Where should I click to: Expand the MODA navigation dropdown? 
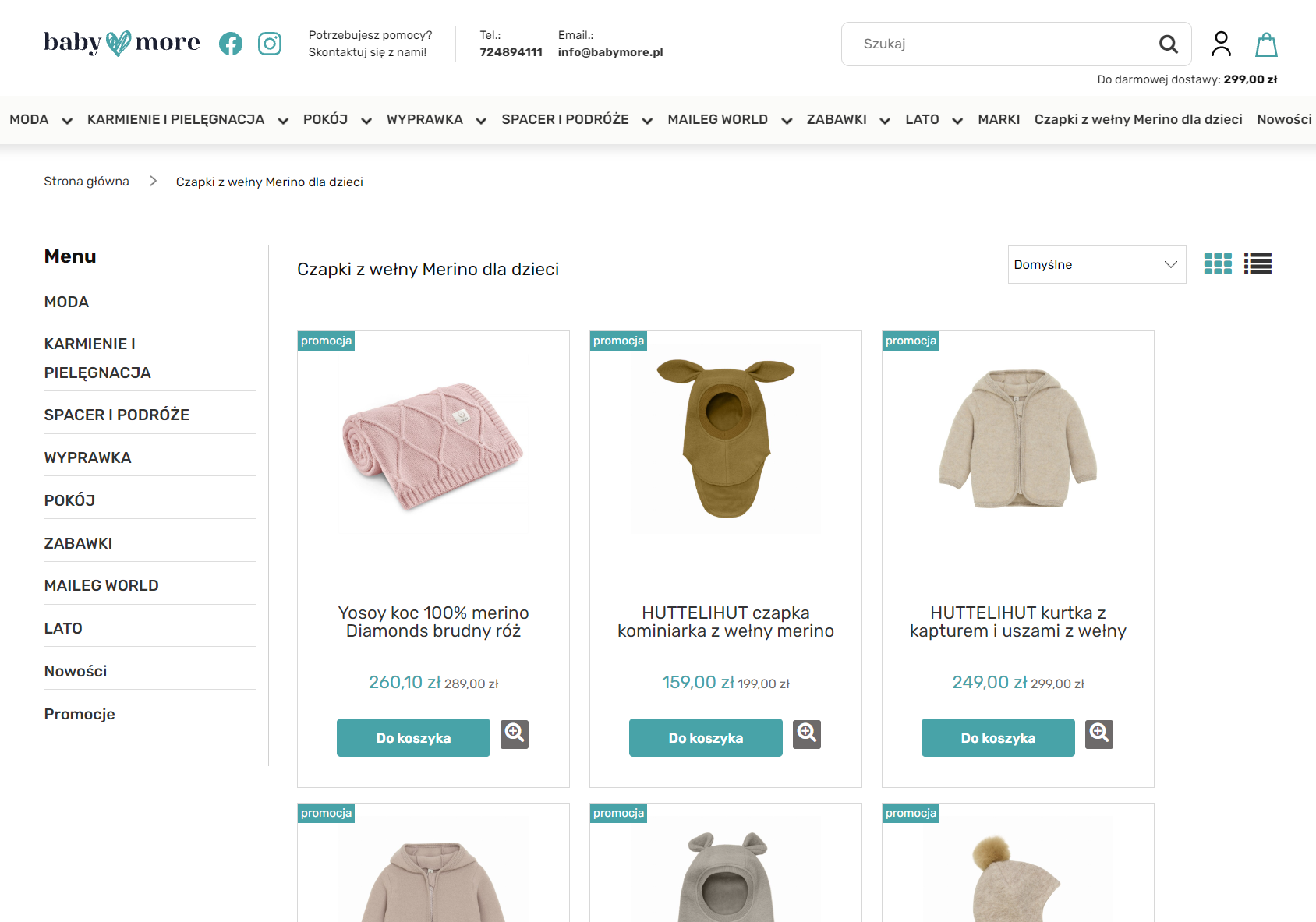pyautogui.click(x=67, y=121)
